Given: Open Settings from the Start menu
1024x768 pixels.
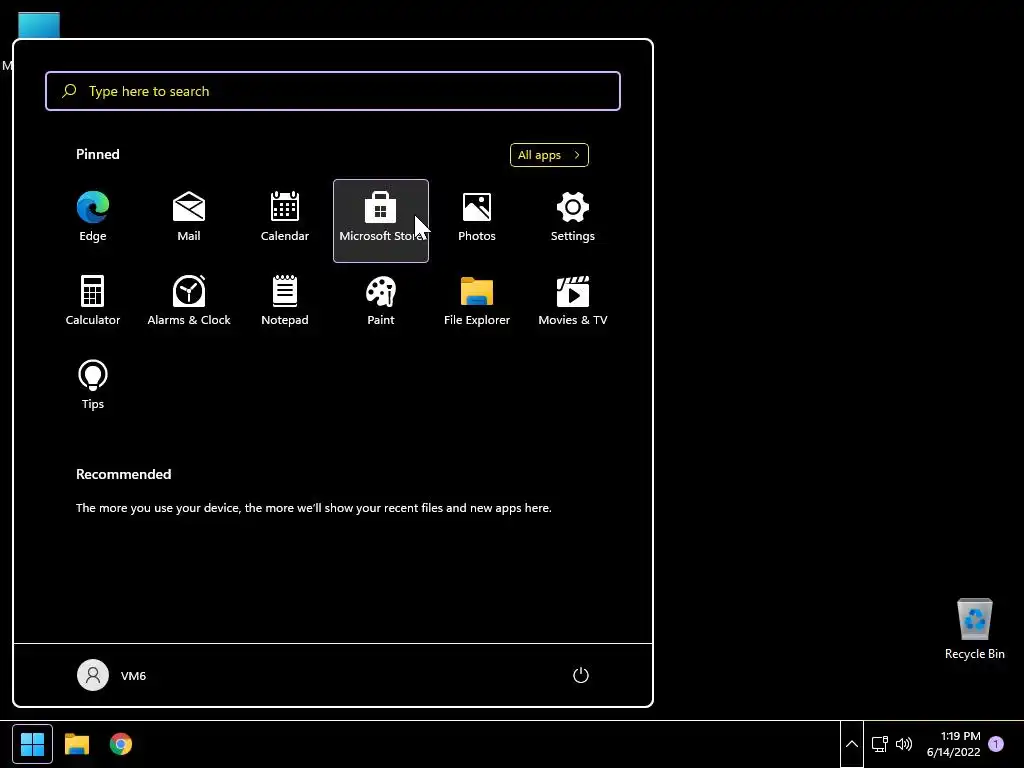Looking at the screenshot, I should [573, 220].
